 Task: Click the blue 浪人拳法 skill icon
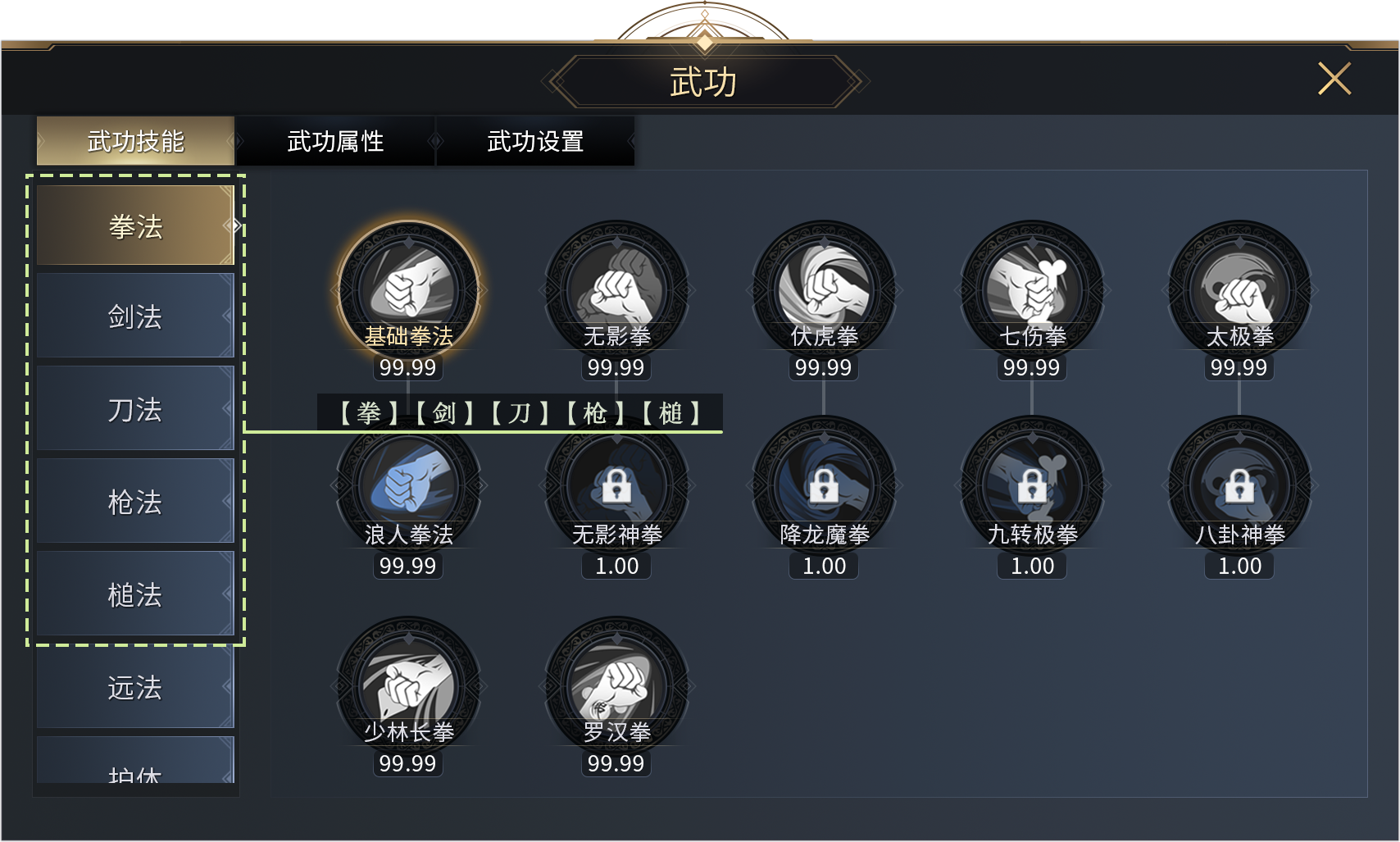[408, 487]
